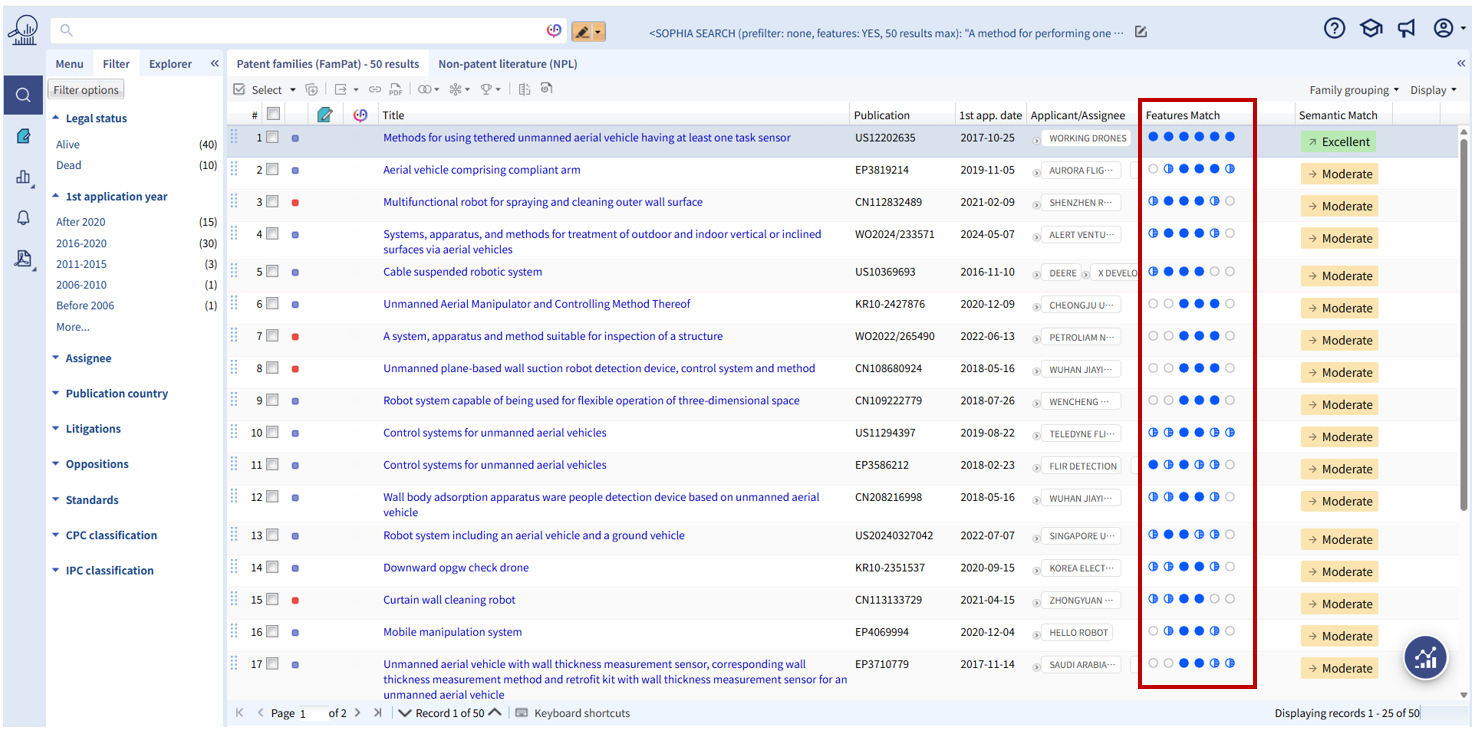The image size is (1473, 731).
Task: Click the Filter options button
Action: [x=86, y=90]
